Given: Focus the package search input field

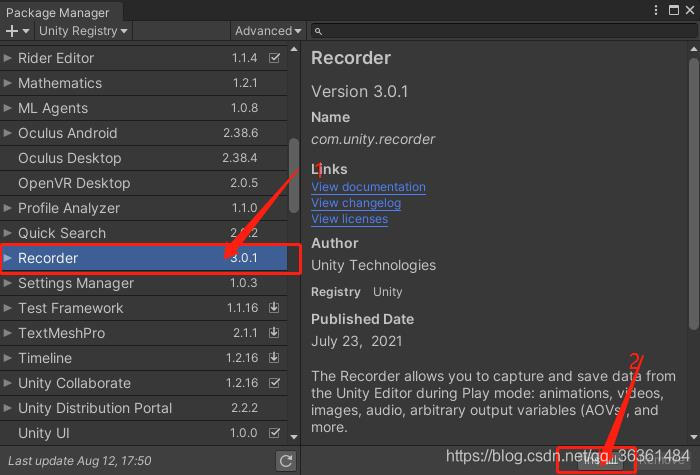Looking at the screenshot, I should click(504, 31).
